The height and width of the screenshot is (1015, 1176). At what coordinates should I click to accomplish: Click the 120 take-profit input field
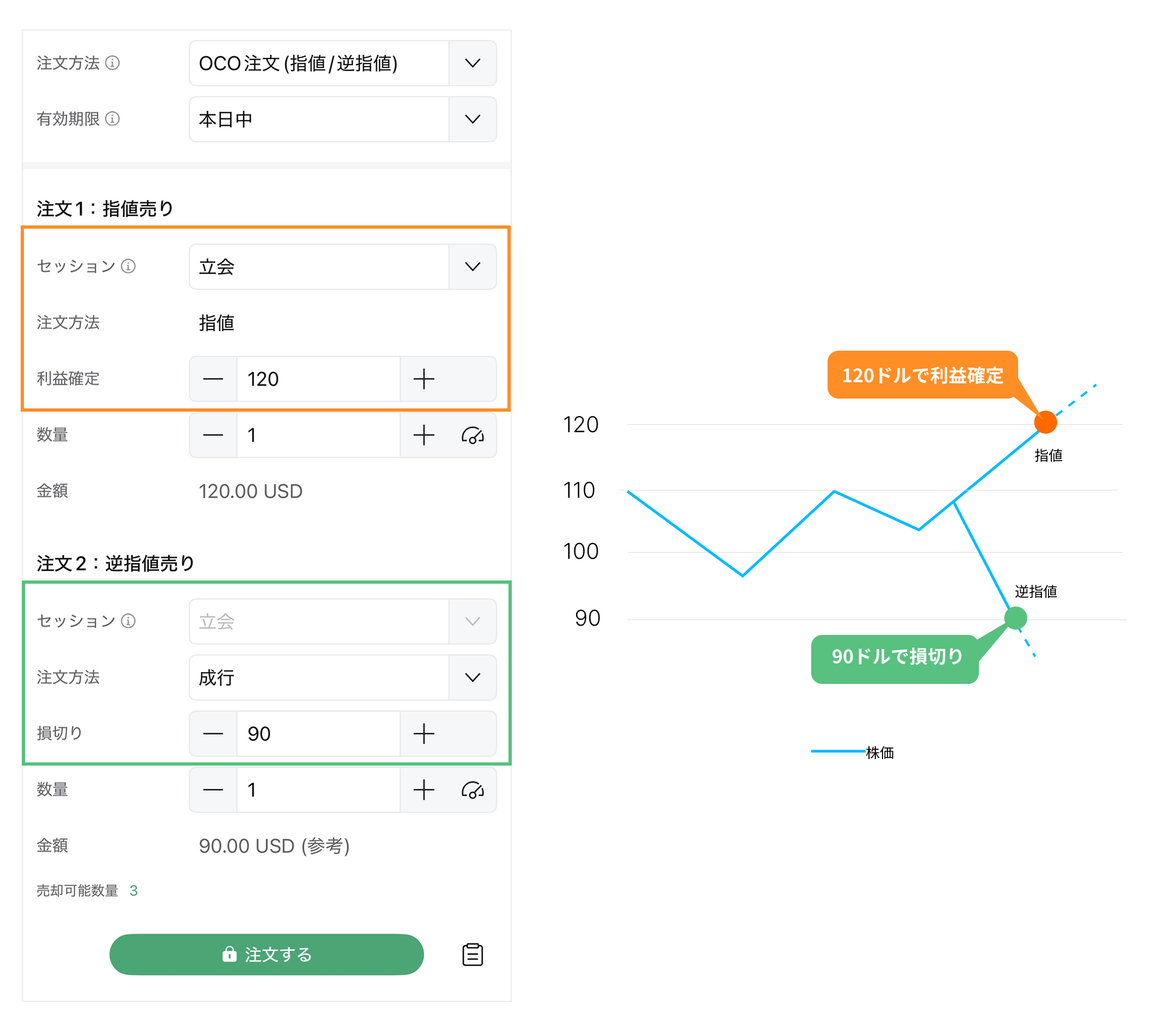[318, 378]
